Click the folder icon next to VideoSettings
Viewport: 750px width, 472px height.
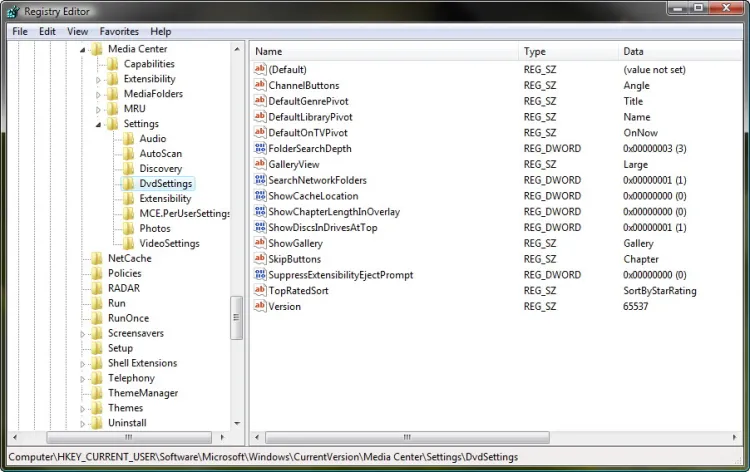(129, 244)
